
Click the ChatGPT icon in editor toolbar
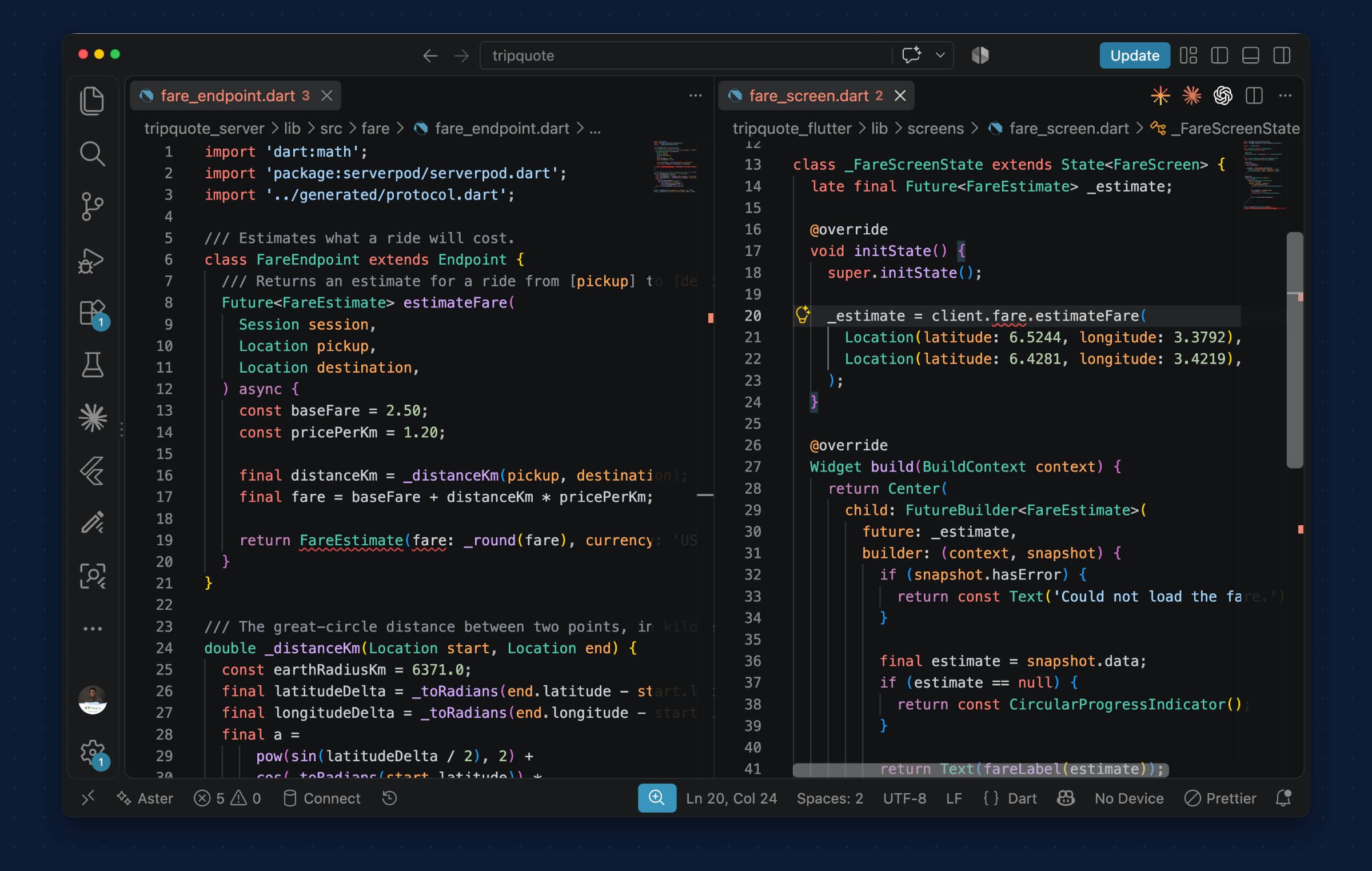[x=1223, y=95]
